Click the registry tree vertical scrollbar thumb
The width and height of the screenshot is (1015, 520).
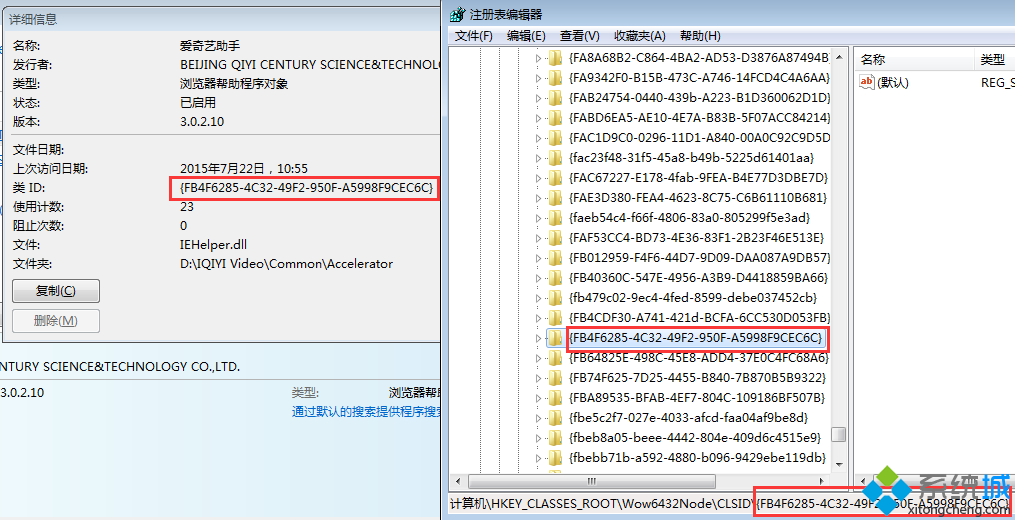(838, 434)
